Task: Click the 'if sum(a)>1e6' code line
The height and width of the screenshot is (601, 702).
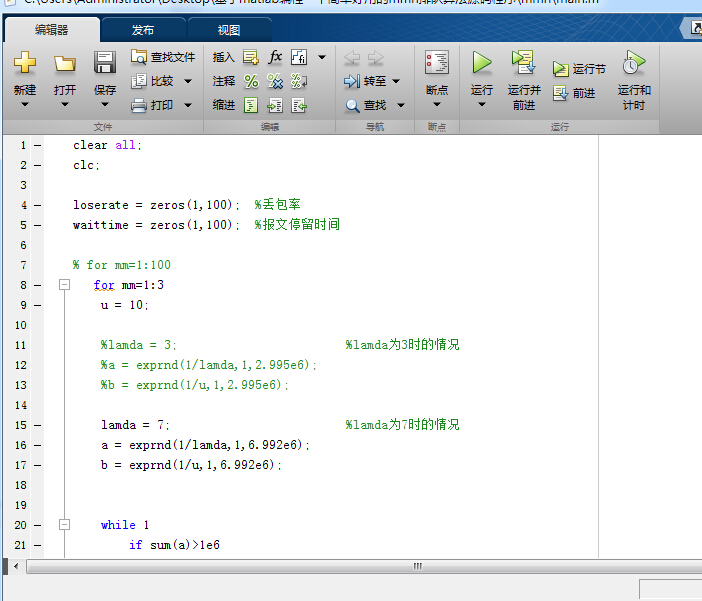Action: [175, 545]
